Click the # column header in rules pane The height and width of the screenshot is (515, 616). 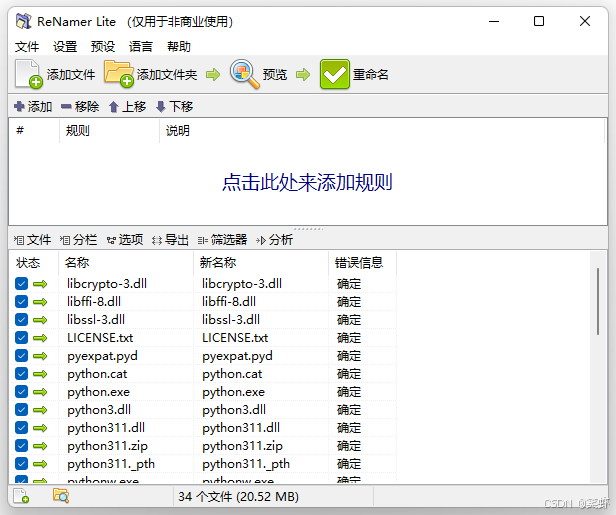click(x=35, y=130)
